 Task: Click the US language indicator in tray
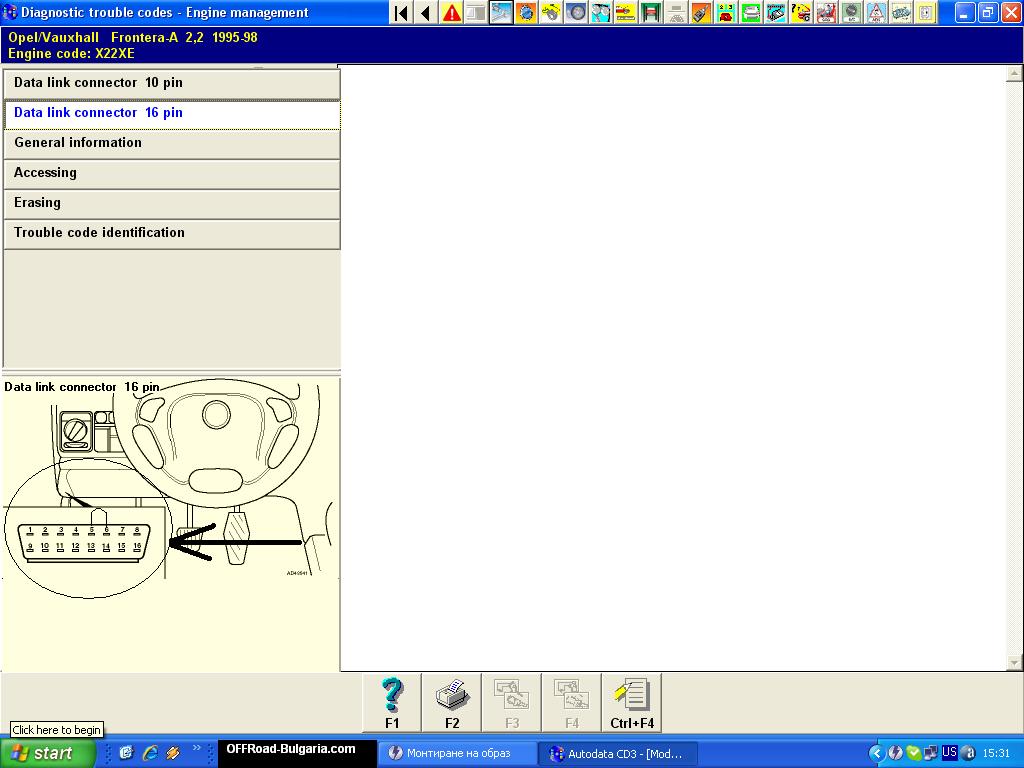(949, 752)
